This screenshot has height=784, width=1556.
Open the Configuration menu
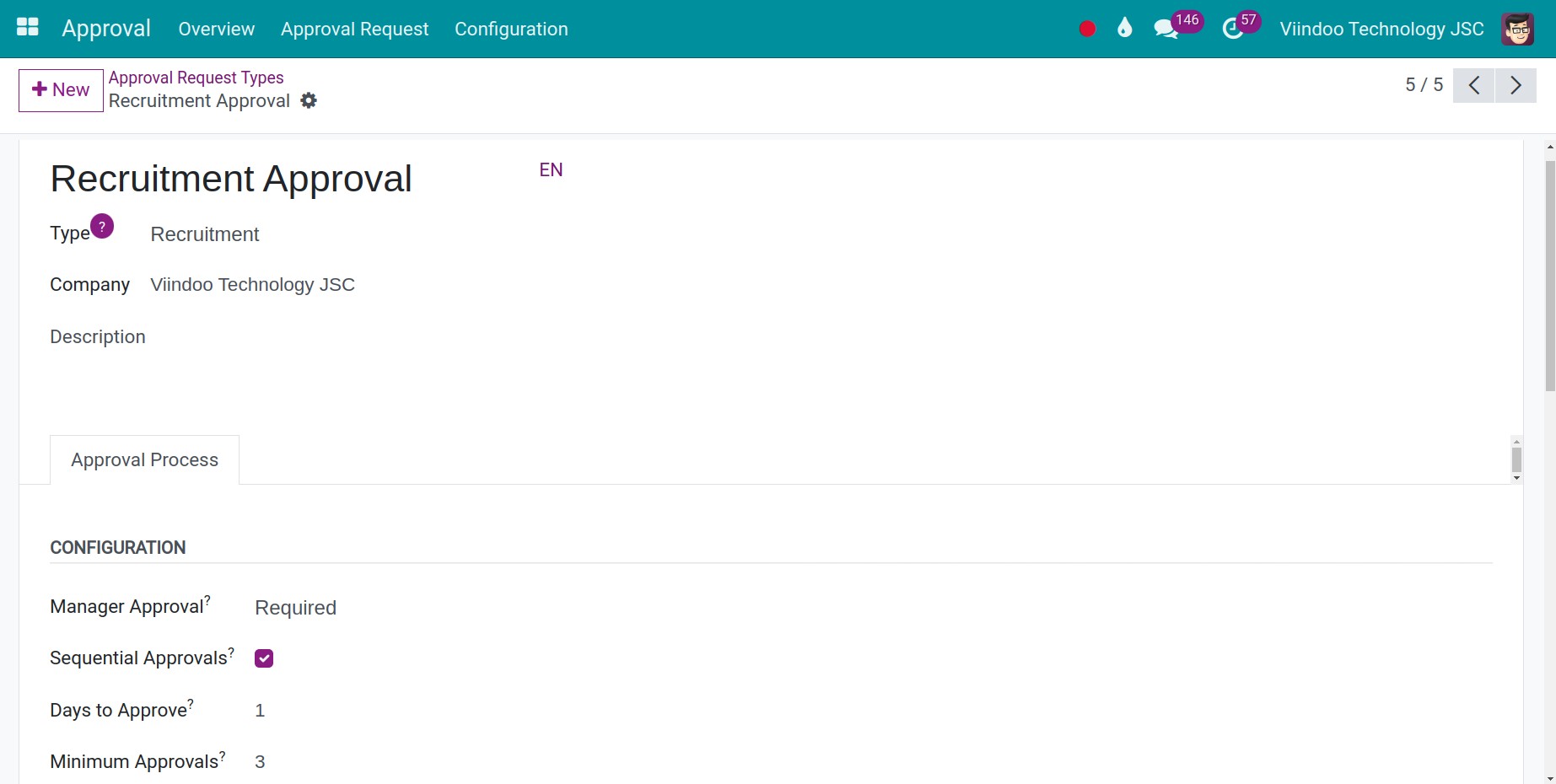pyautogui.click(x=511, y=29)
